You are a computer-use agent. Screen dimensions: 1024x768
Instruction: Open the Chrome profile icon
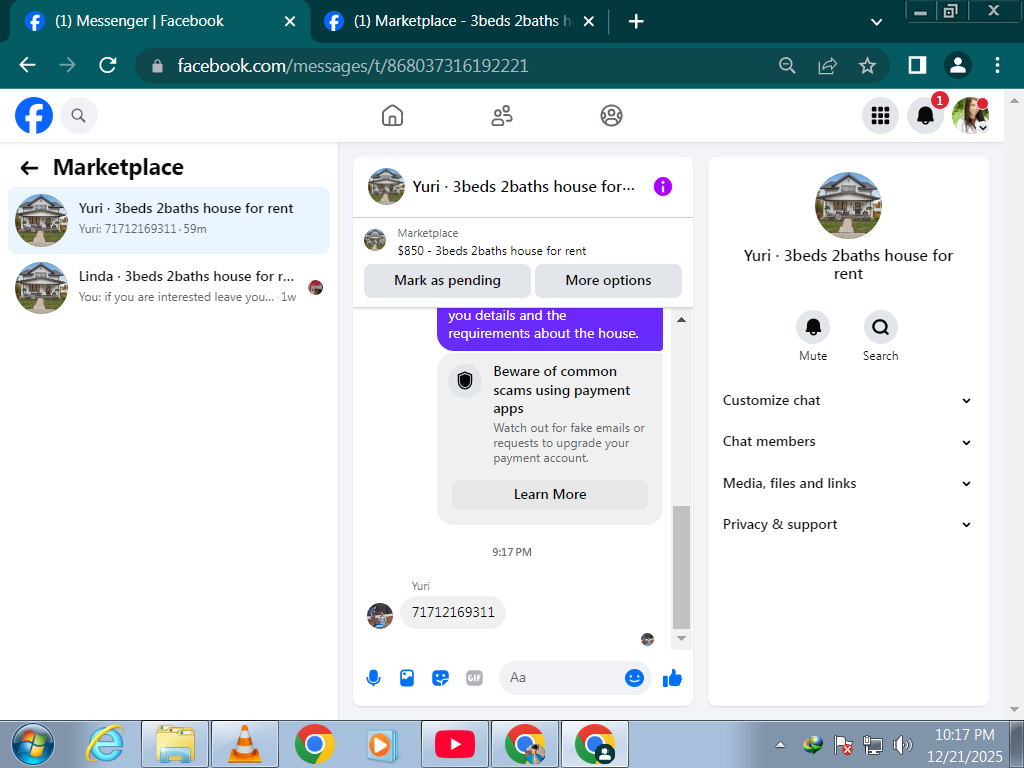pyautogui.click(x=957, y=65)
